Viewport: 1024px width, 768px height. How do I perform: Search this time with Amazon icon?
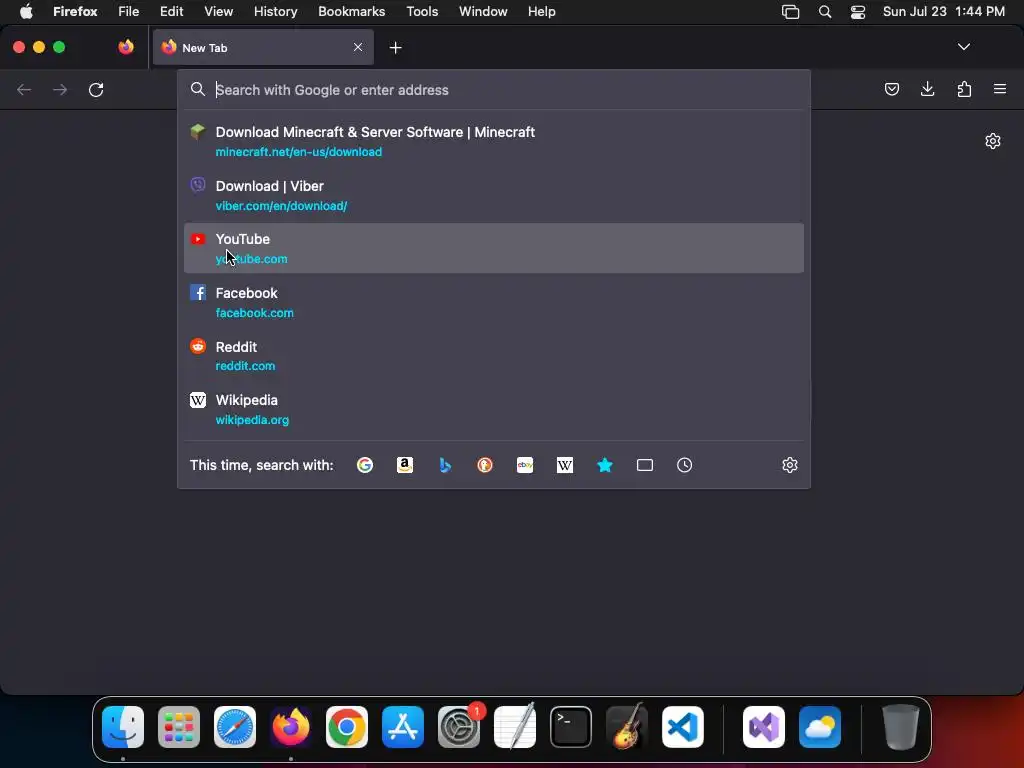tap(405, 465)
